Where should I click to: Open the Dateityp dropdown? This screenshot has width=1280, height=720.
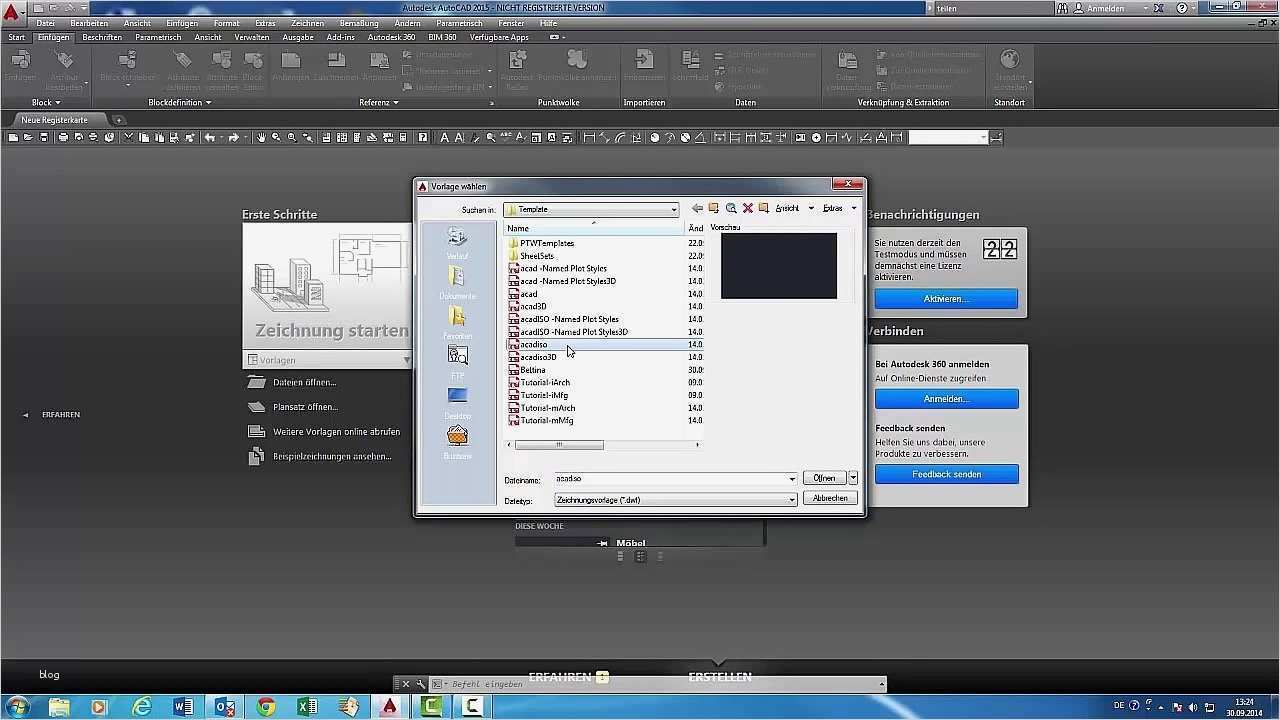791,498
